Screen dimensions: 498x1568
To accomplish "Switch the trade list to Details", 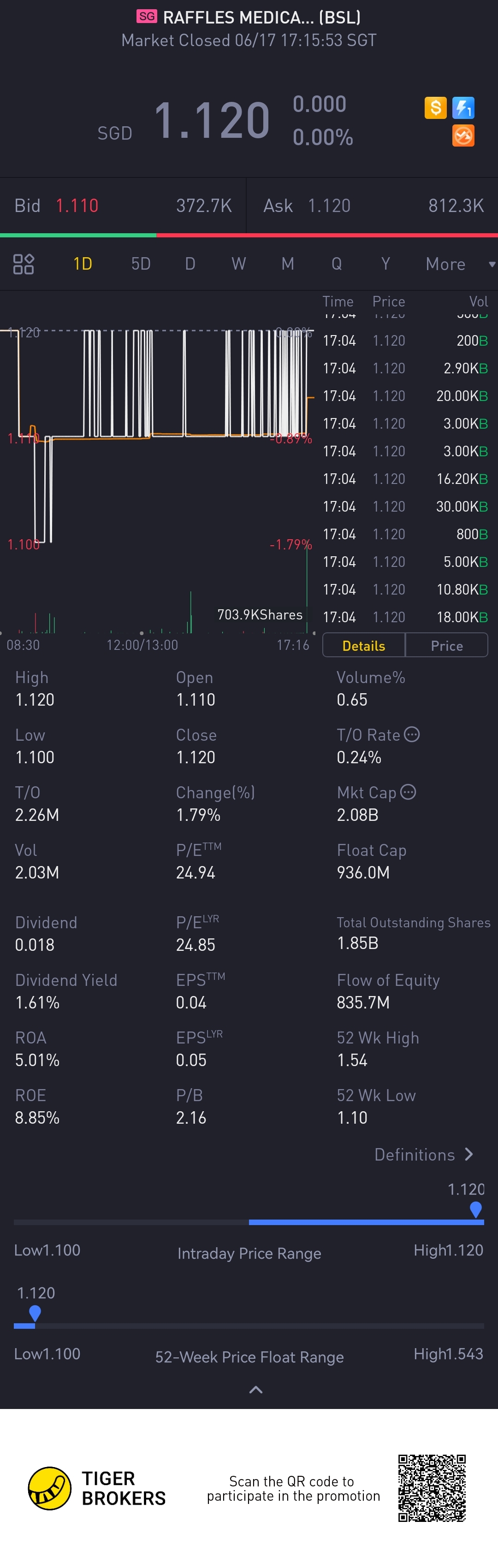I will pyautogui.click(x=363, y=645).
